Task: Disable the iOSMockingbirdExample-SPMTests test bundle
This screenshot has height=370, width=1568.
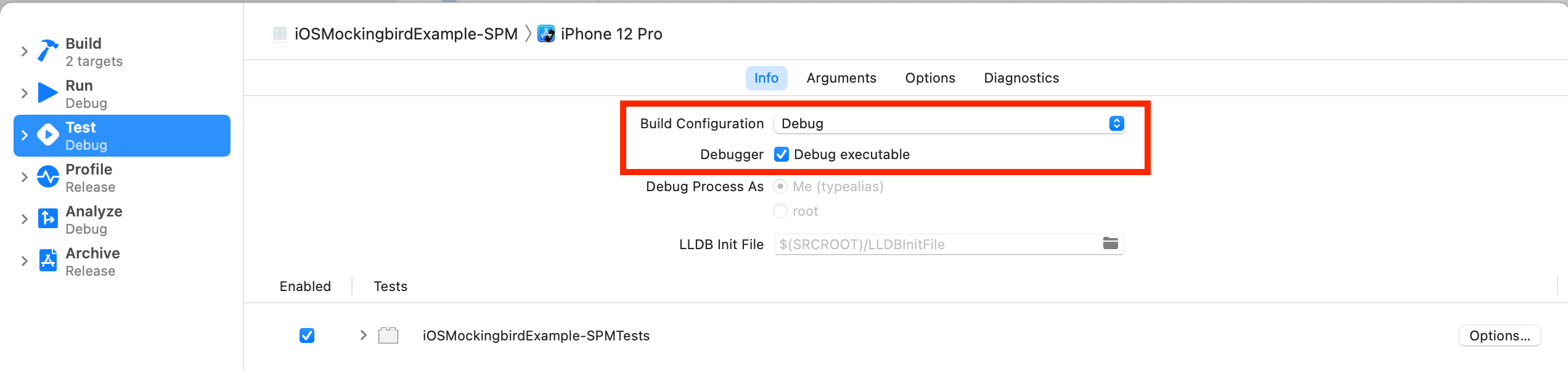Action: pos(306,335)
